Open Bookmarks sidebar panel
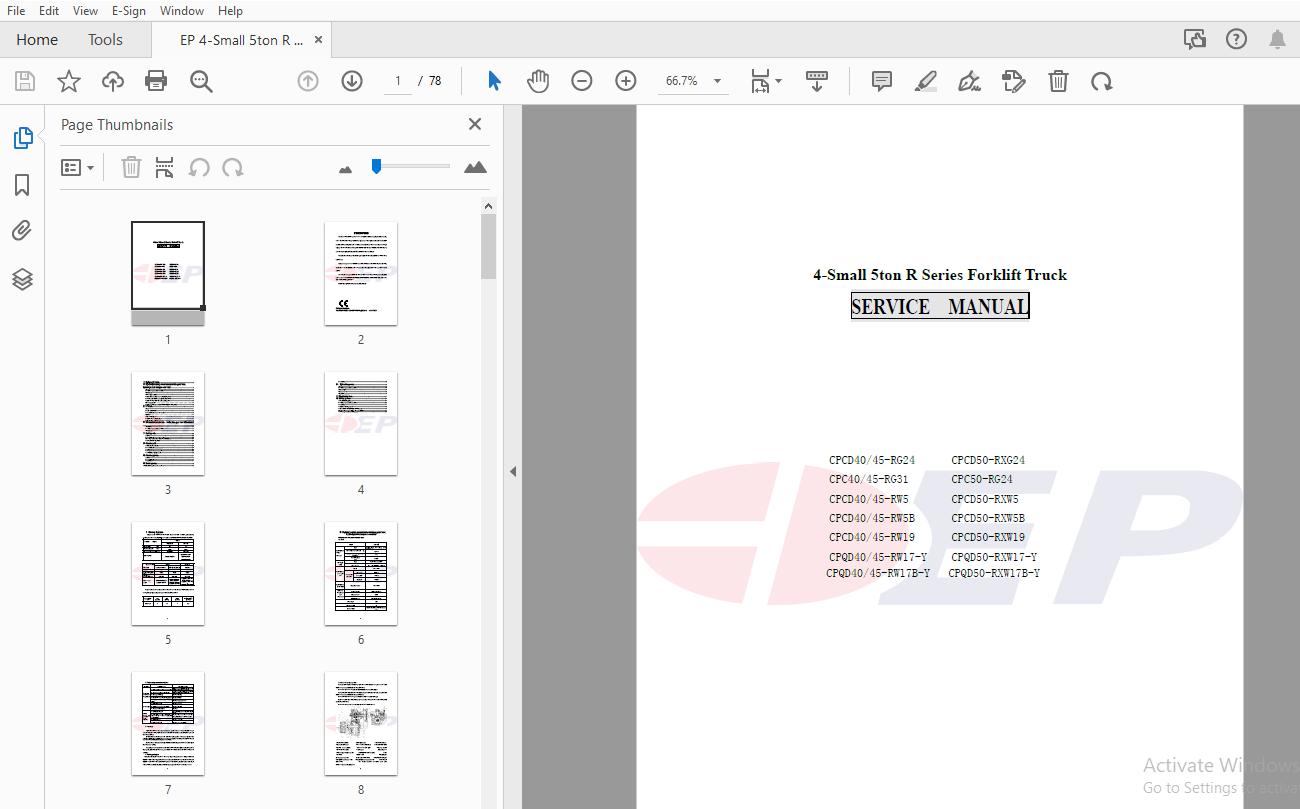Viewport: 1300px width, 809px height. [x=22, y=185]
